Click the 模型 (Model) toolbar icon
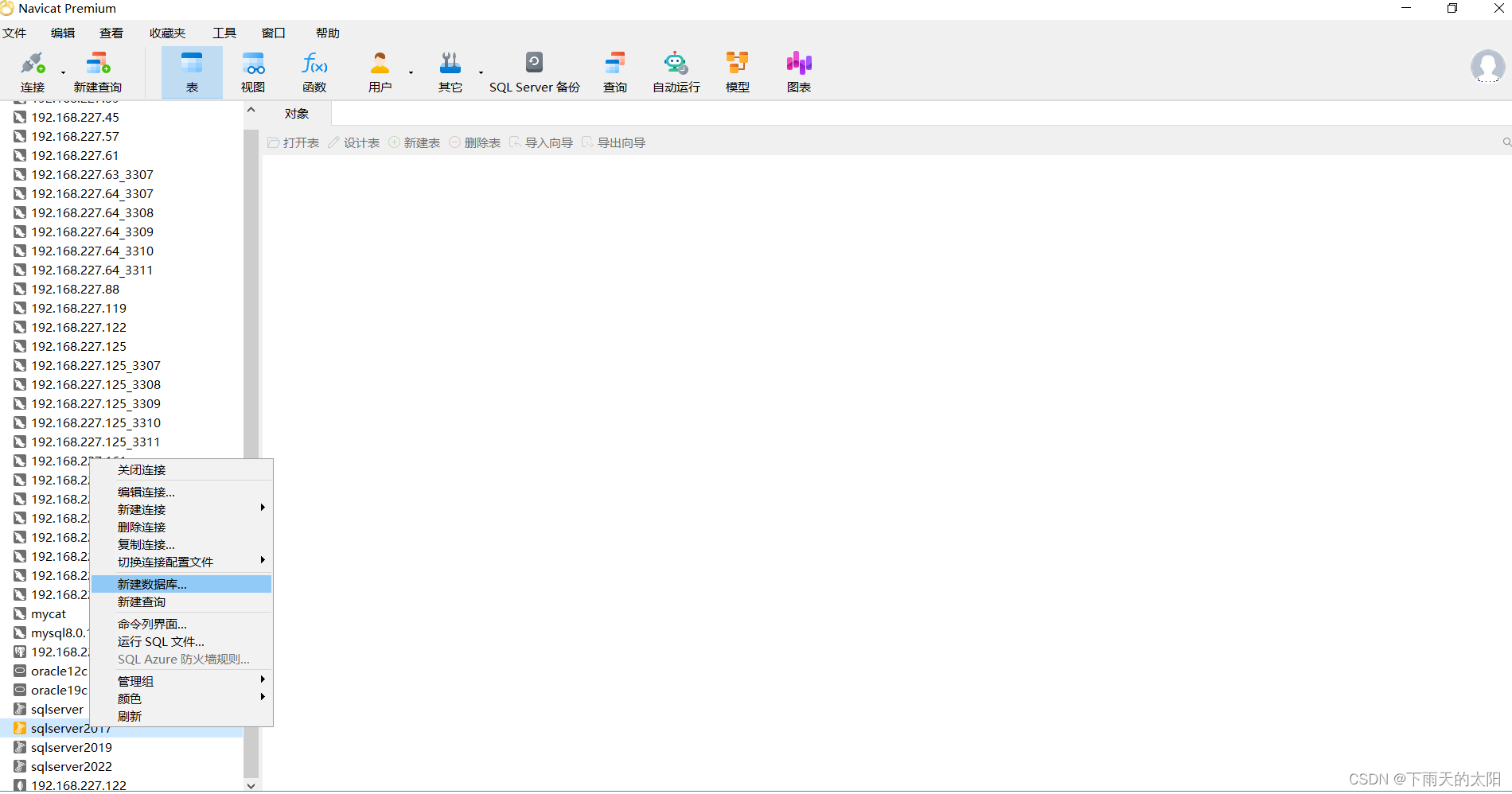The height and width of the screenshot is (794, 1512). pyautogui.click(x=738, y=72)
